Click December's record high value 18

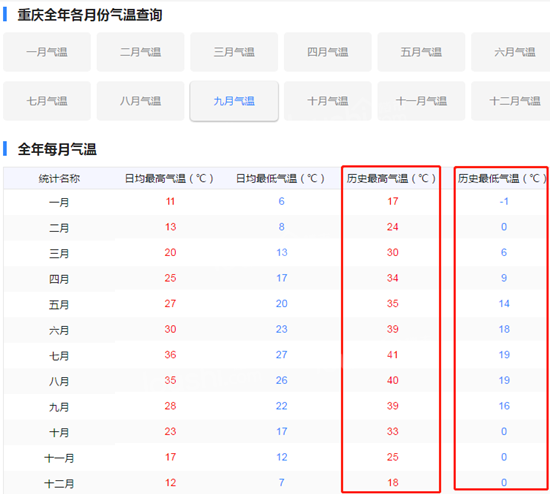click(393, 483)
